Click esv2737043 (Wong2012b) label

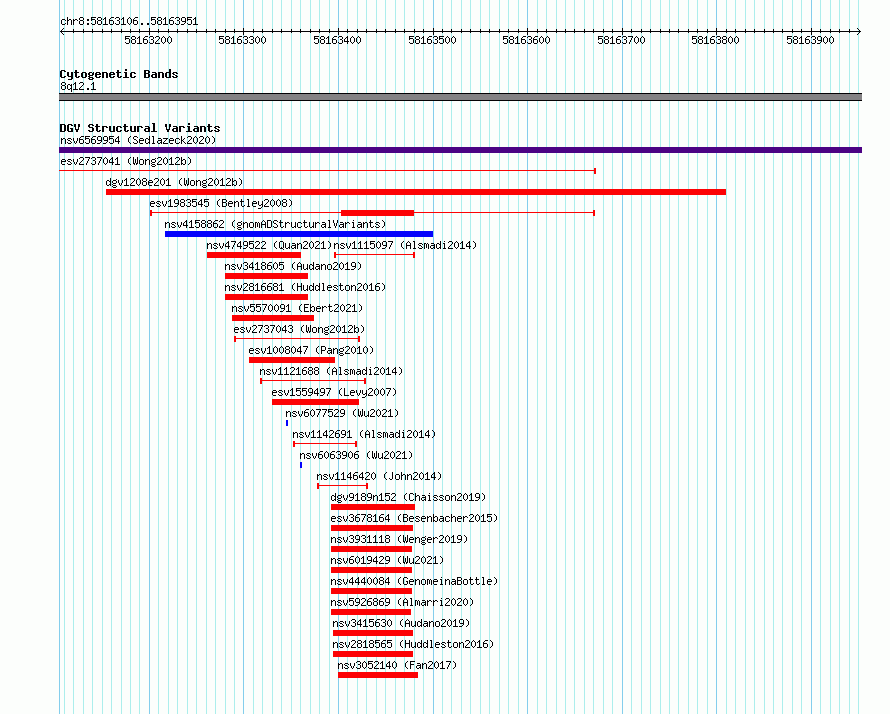299,329
